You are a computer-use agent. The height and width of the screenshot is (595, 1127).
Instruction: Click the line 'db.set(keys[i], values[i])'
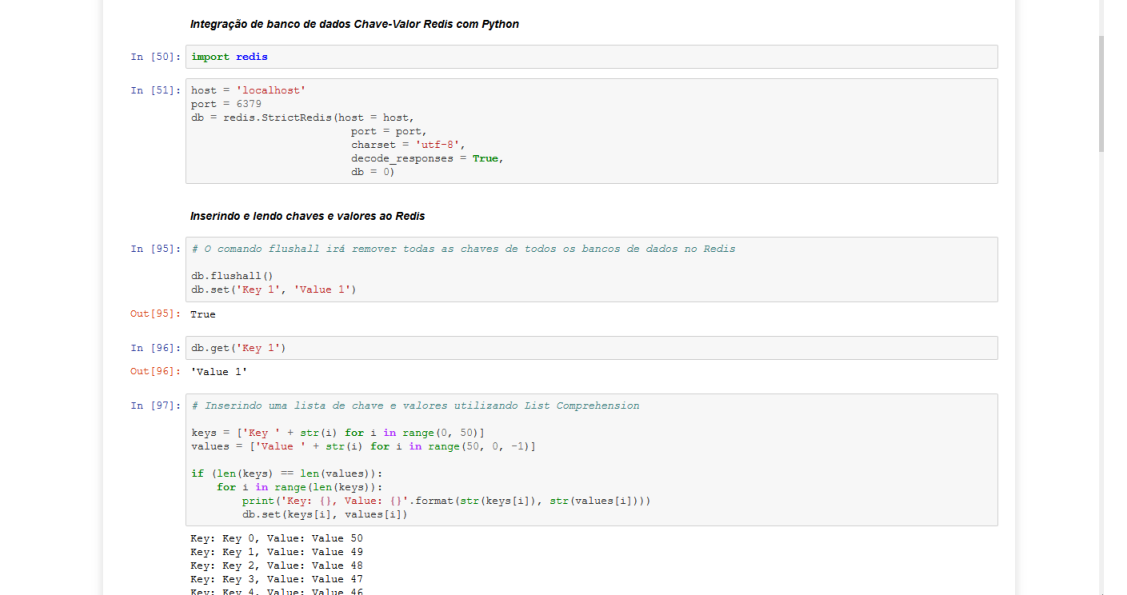325,515
